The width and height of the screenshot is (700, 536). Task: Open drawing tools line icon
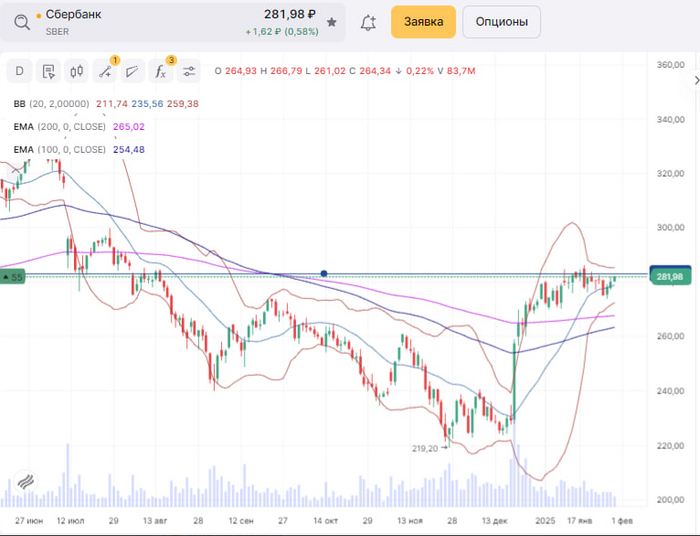tap(104, 71)
